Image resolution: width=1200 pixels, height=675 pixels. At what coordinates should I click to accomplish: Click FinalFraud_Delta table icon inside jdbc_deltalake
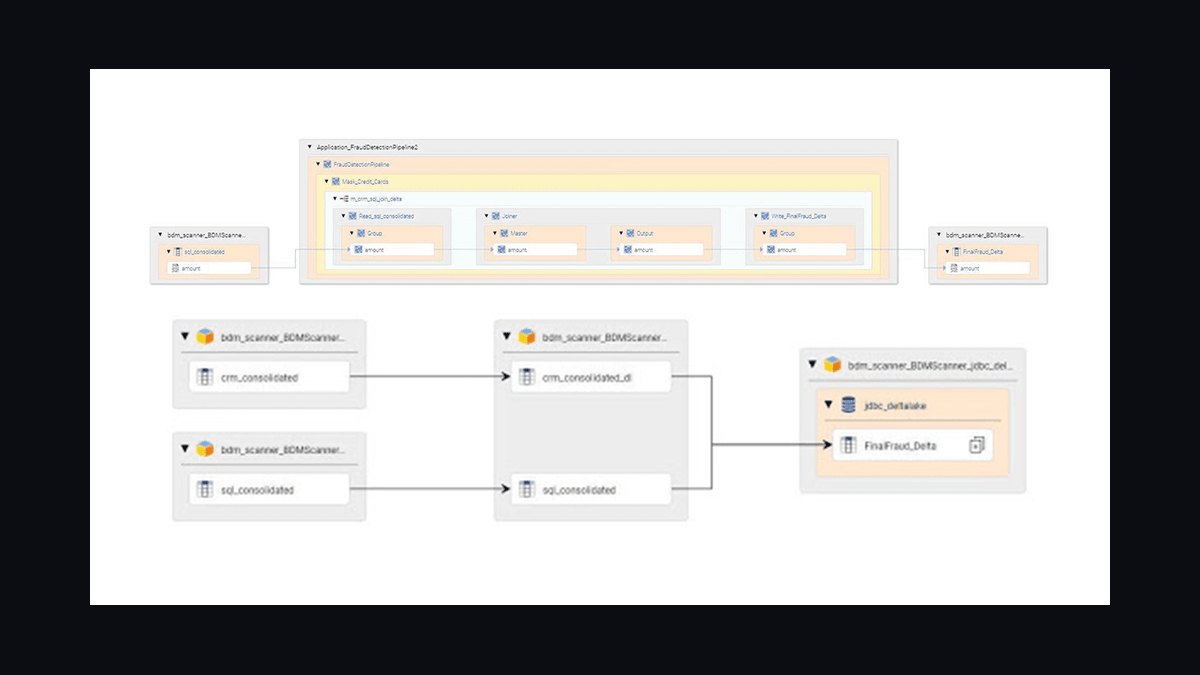pyautogui.click(x=848, y=445)
